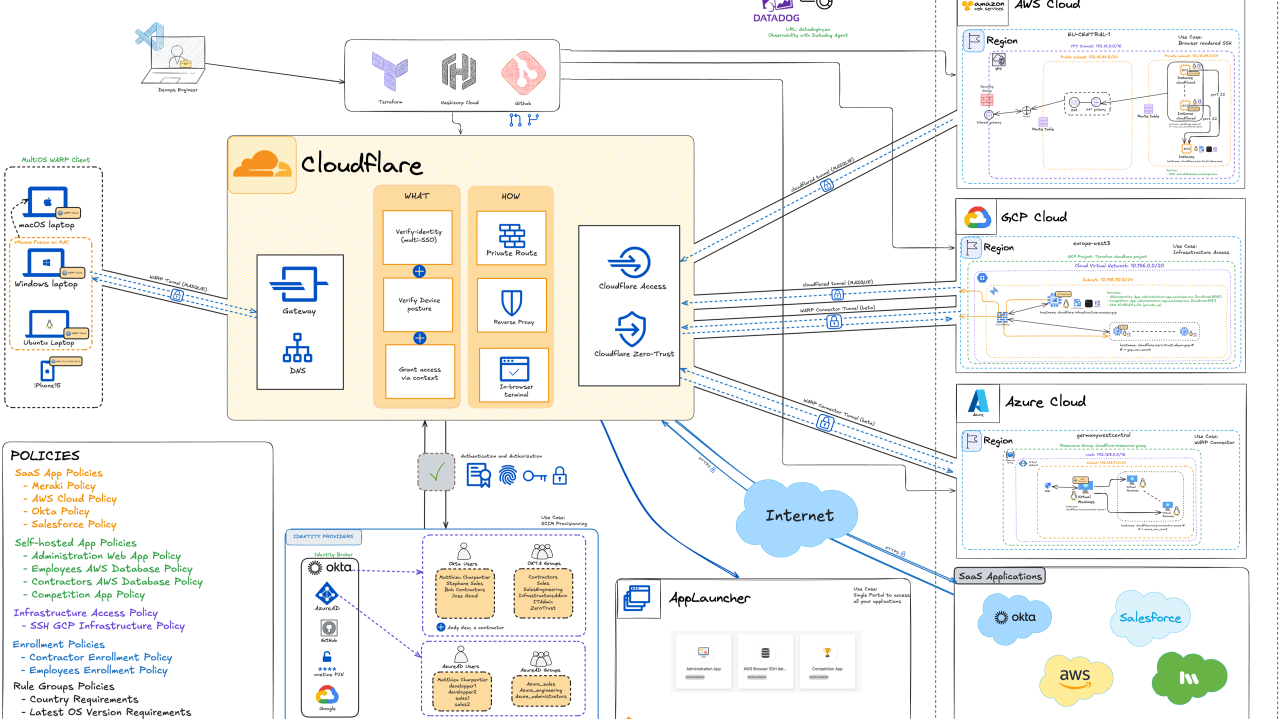This screenshot has width=1280, height=719.
Task: Click the 'Salesforce Policy' text
Action: [x=73, y=524]
